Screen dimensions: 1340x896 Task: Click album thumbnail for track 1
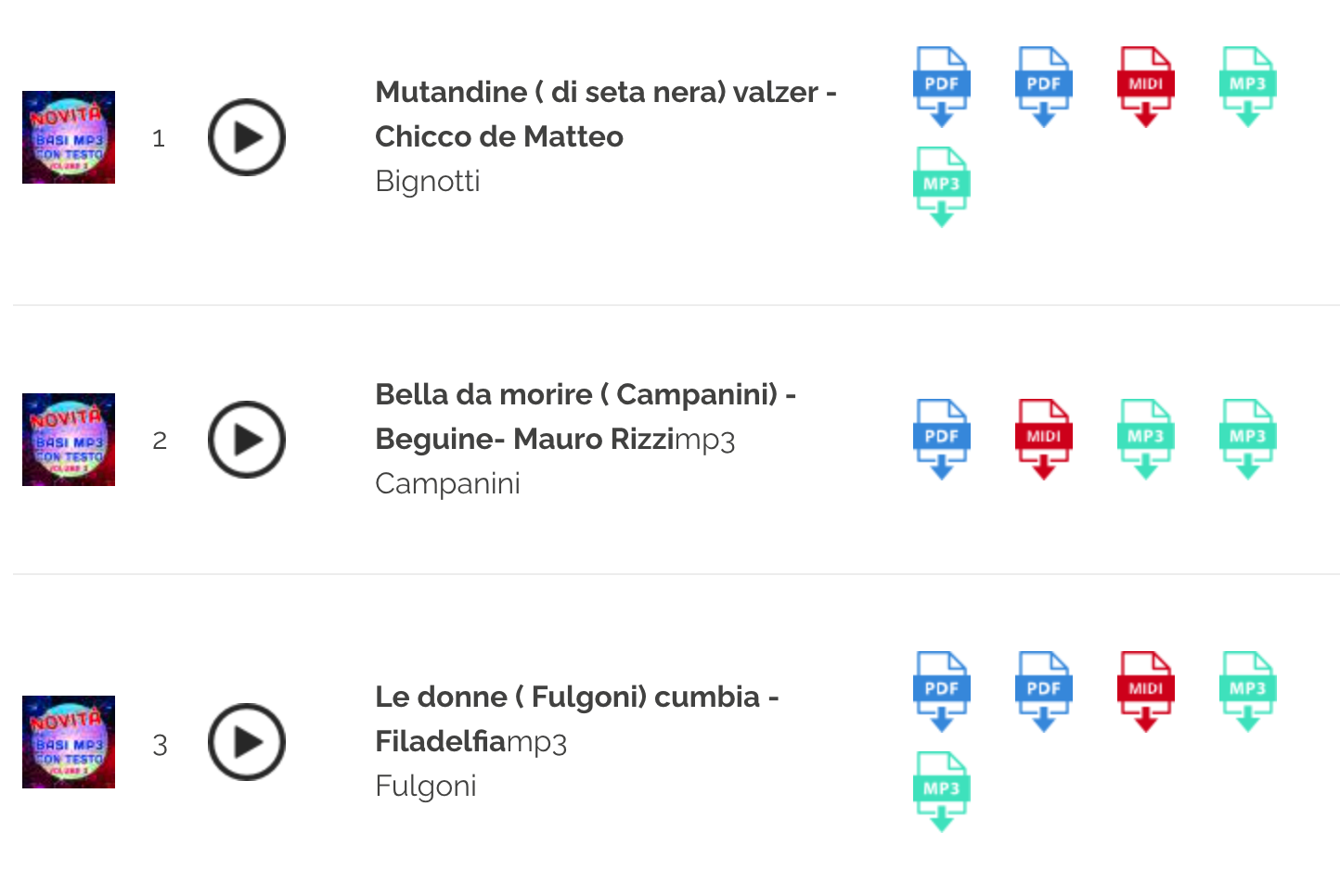tap(69, 137)
